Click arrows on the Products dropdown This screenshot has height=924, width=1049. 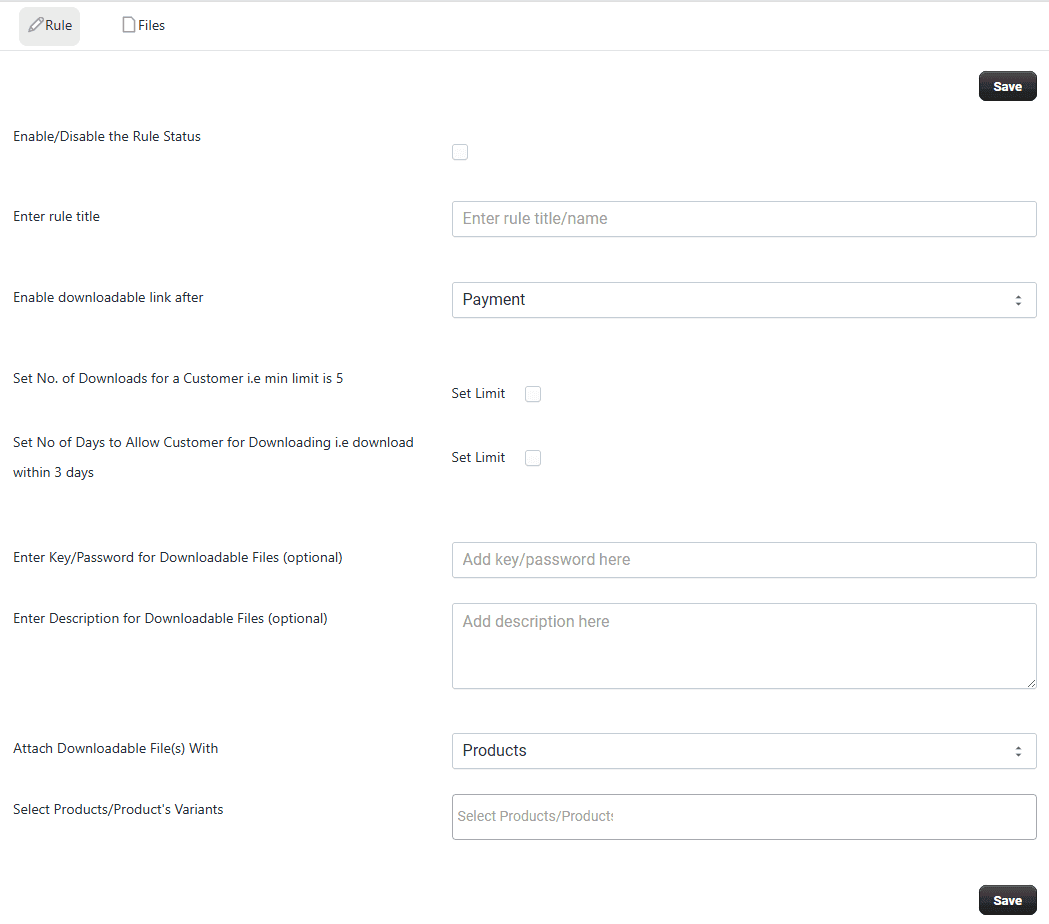click(1018, 751)
